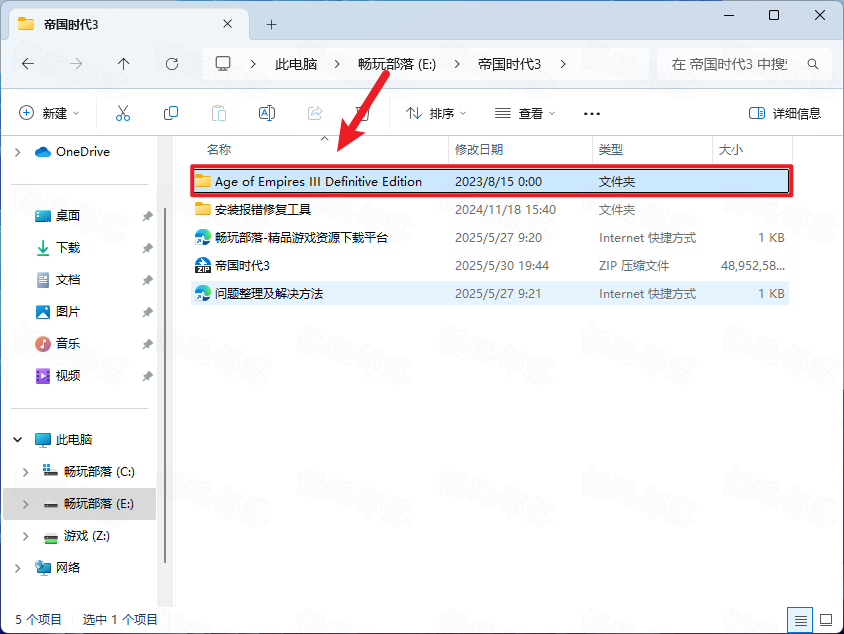This screenshot has height=634, width=844.
Task: Expand the 游戏 (Z:) drive node
Action: coord(25,536)
